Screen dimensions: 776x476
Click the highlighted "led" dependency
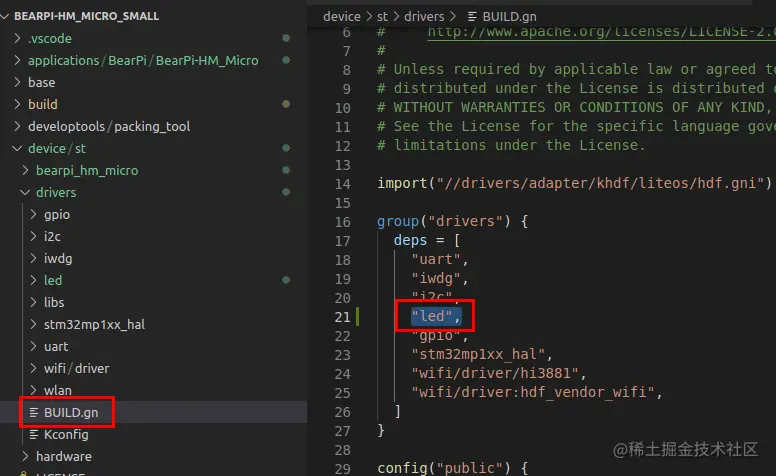point(436,316)
